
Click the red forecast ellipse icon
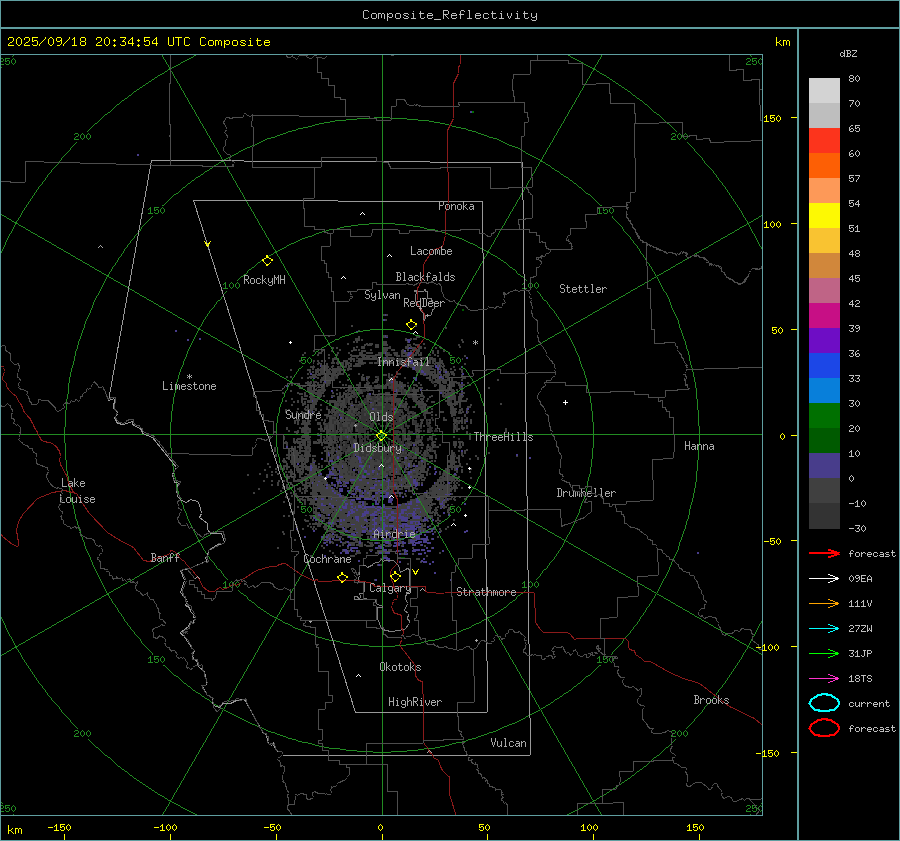click(x=824, y=728)
